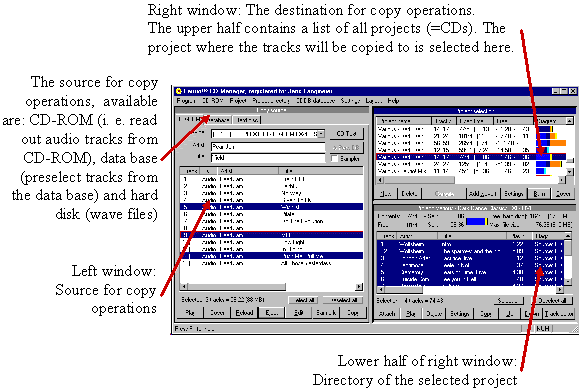
Task: Click the CD Text button
Action: (347, 134)
